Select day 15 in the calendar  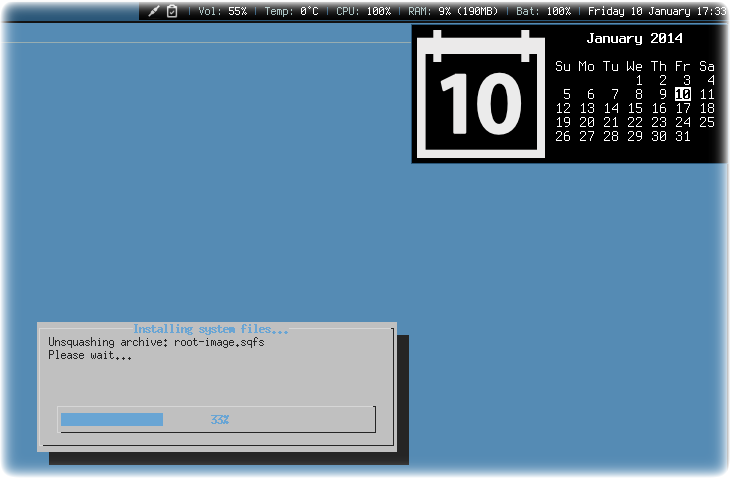635,108
